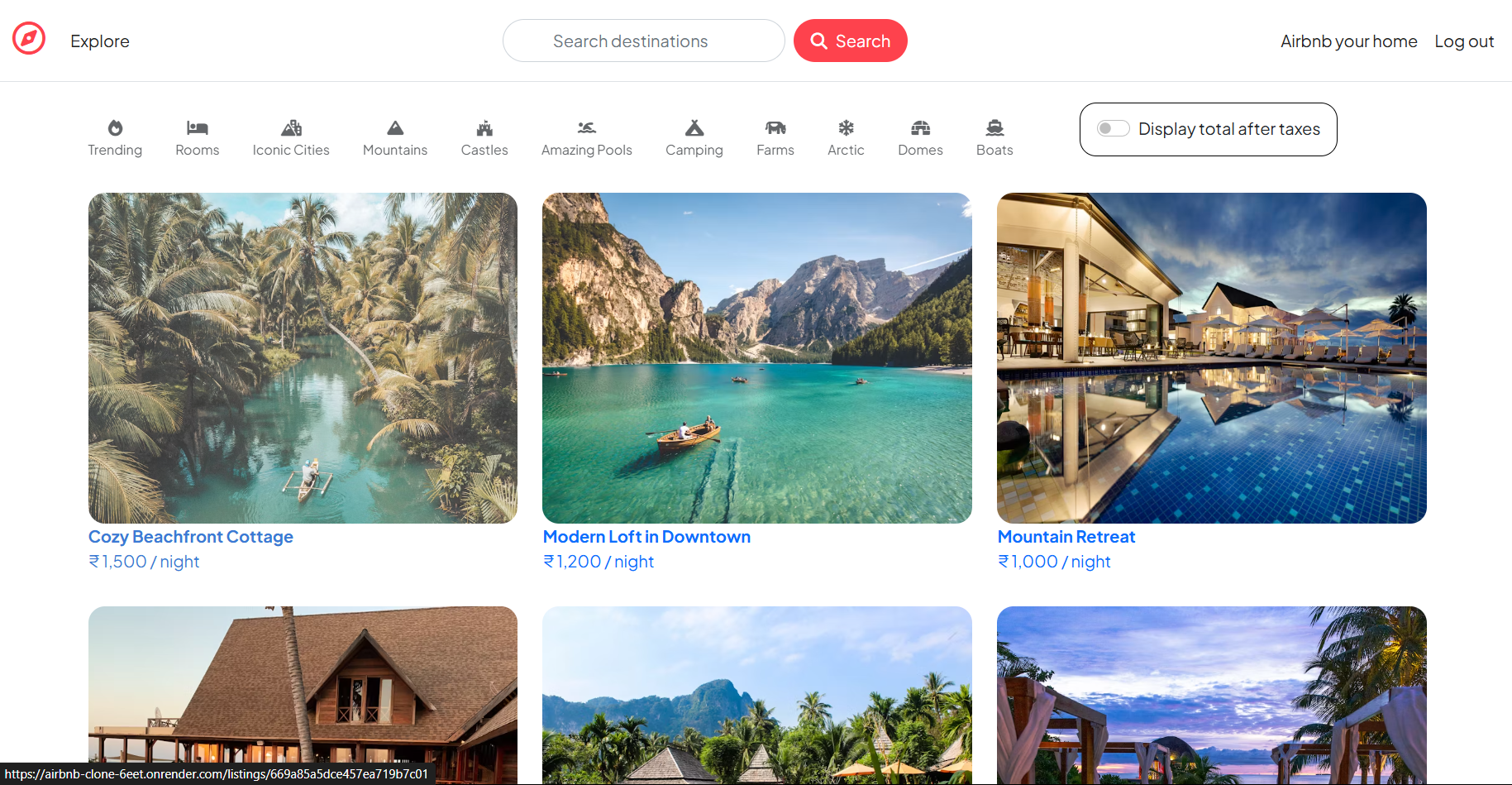Click the Display total after taxes text

(1229, 129)
